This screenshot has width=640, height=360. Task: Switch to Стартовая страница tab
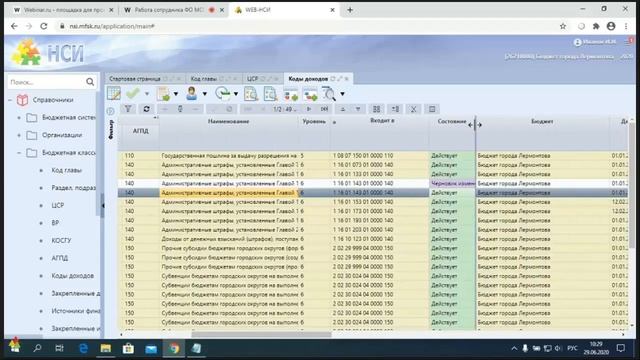point(135,79)
